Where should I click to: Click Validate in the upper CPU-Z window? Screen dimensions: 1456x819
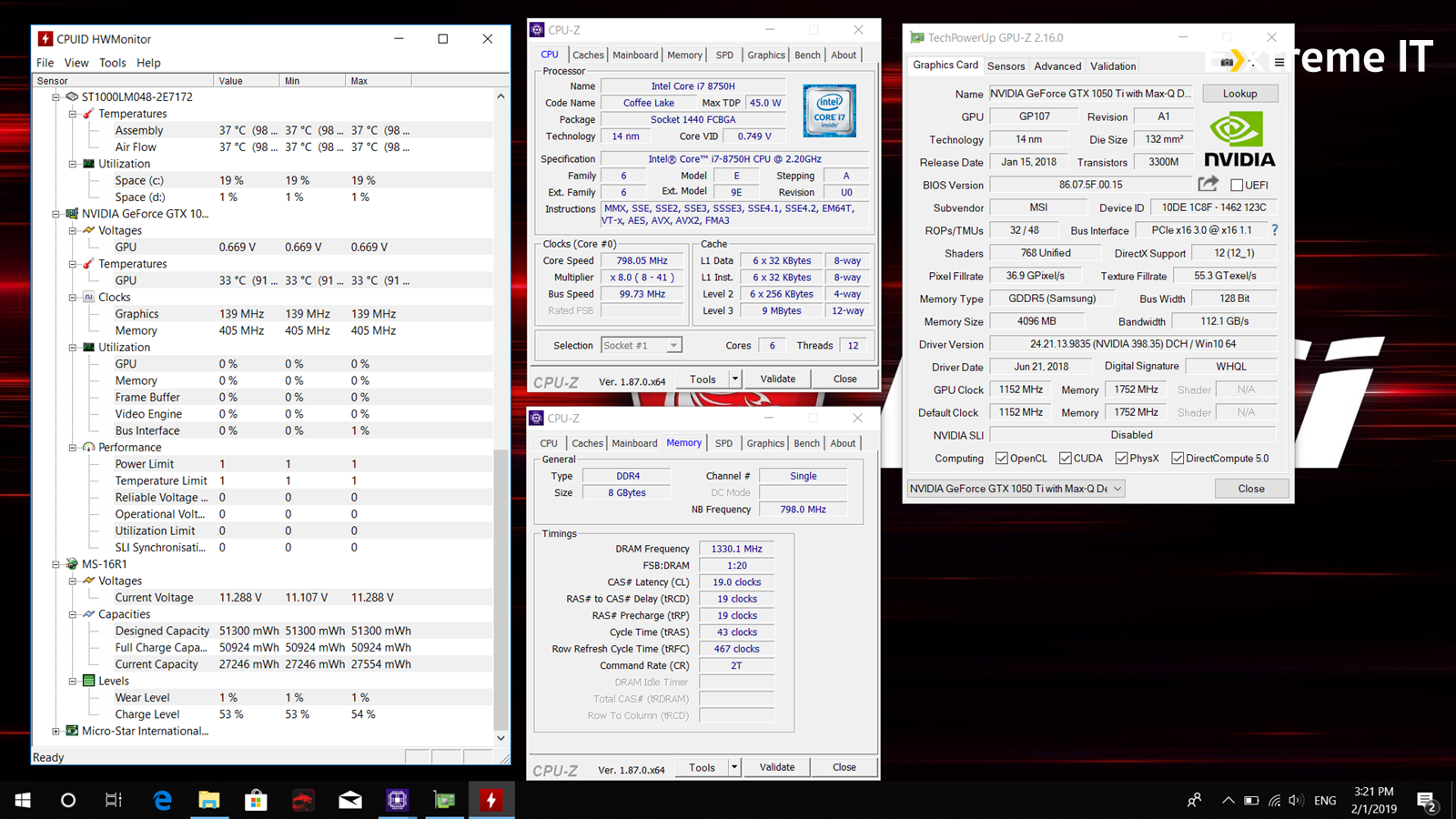[x=778, y=379]
